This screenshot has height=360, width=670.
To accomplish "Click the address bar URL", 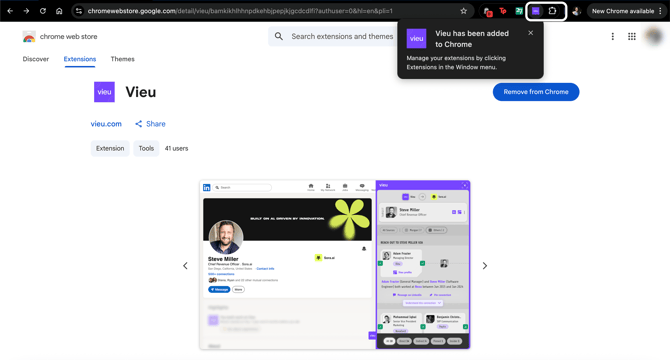I will (x=240, y=11).
